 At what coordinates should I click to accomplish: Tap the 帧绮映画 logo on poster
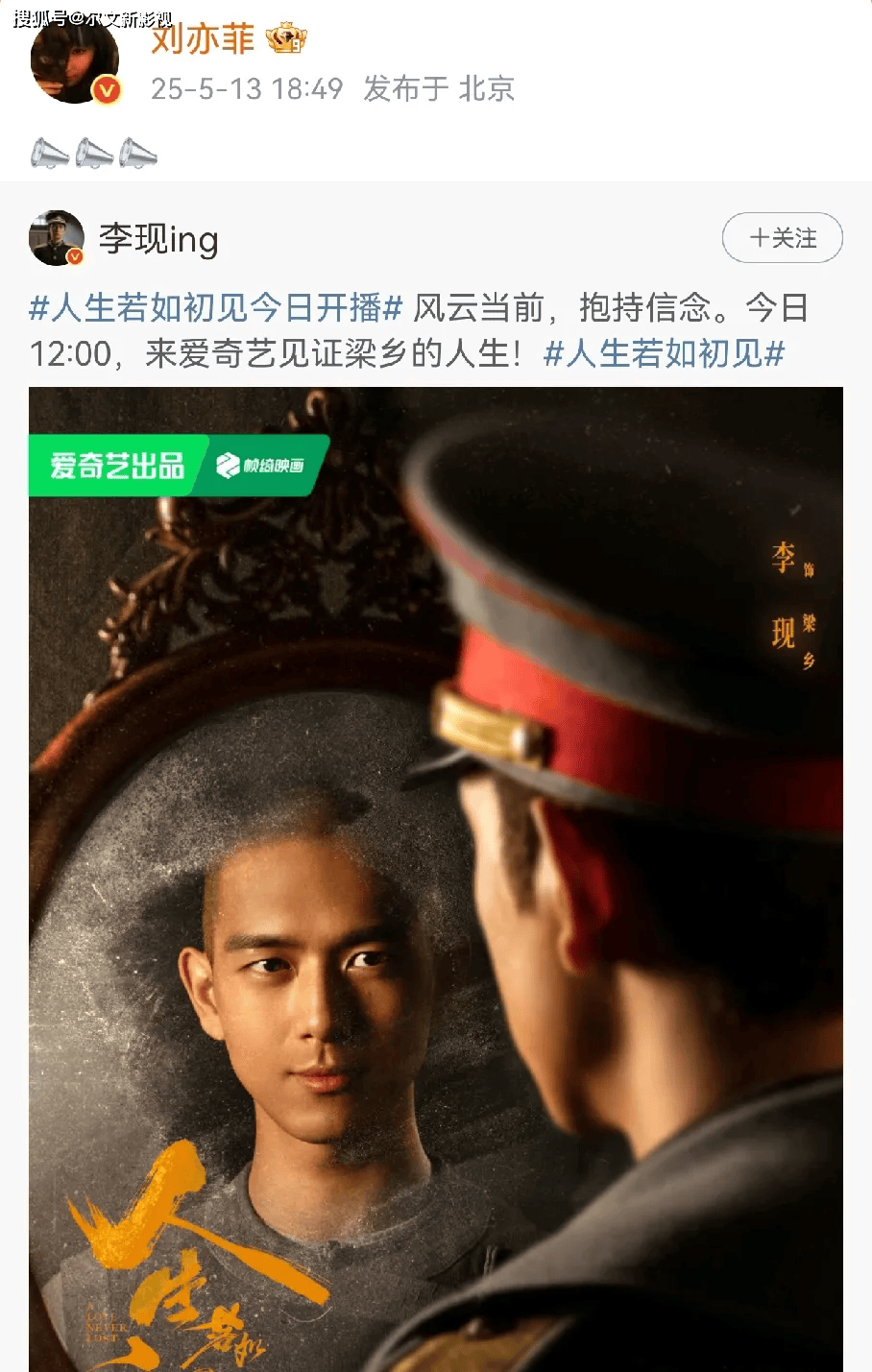260,466
